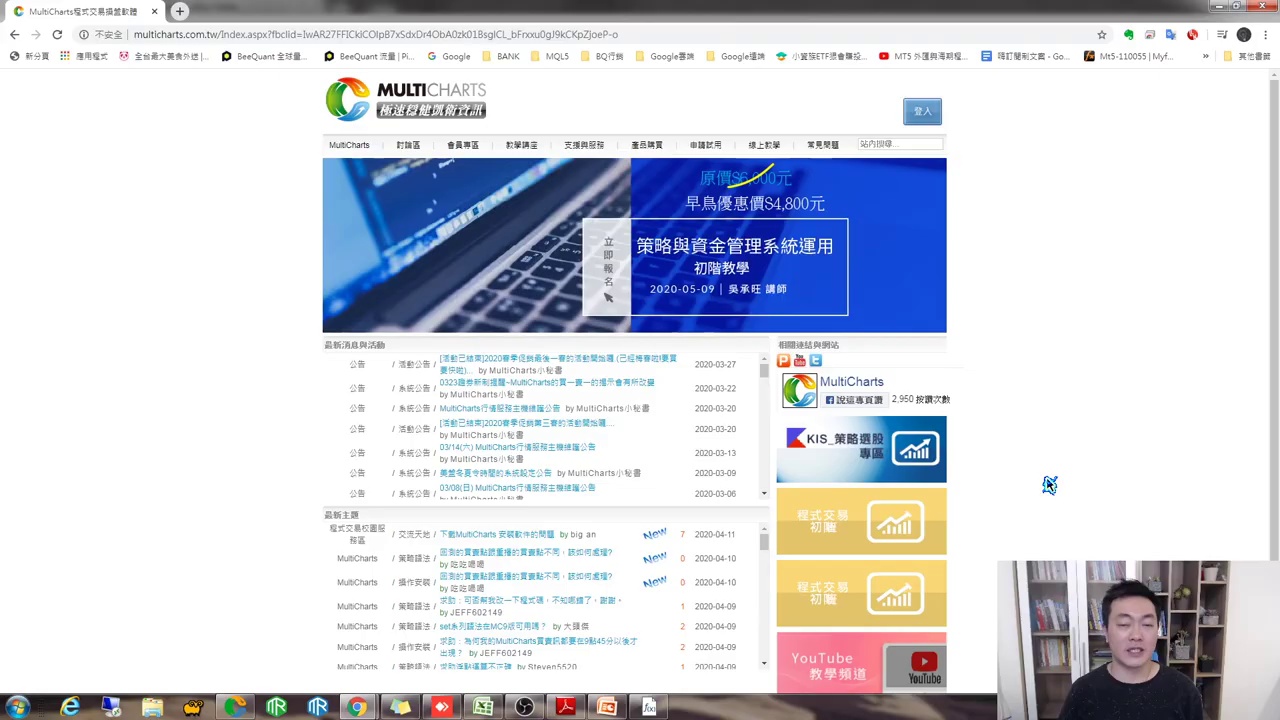Click the MultiCharts logo in the header
The height and width of the screenshot is (720, 1280).
(x=405, y=99)
